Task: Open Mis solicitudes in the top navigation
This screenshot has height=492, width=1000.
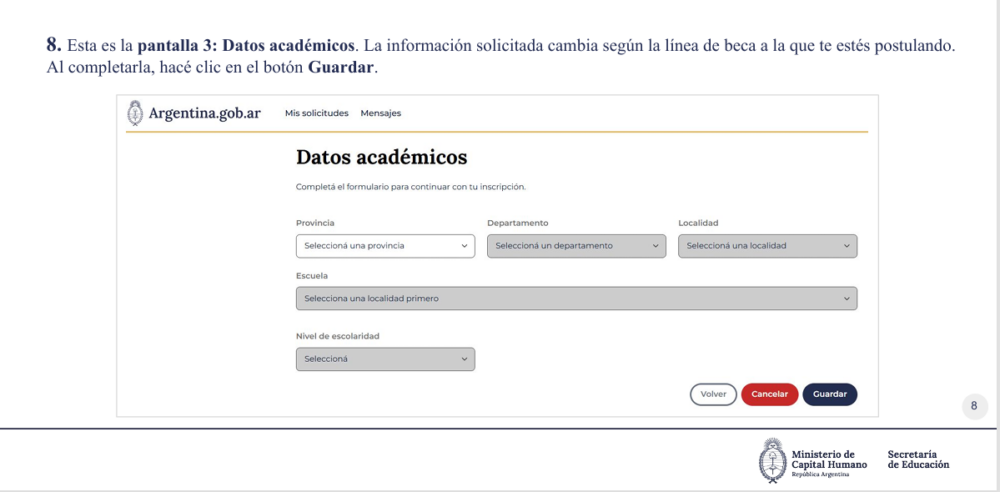Action: [x=316, y=113]
